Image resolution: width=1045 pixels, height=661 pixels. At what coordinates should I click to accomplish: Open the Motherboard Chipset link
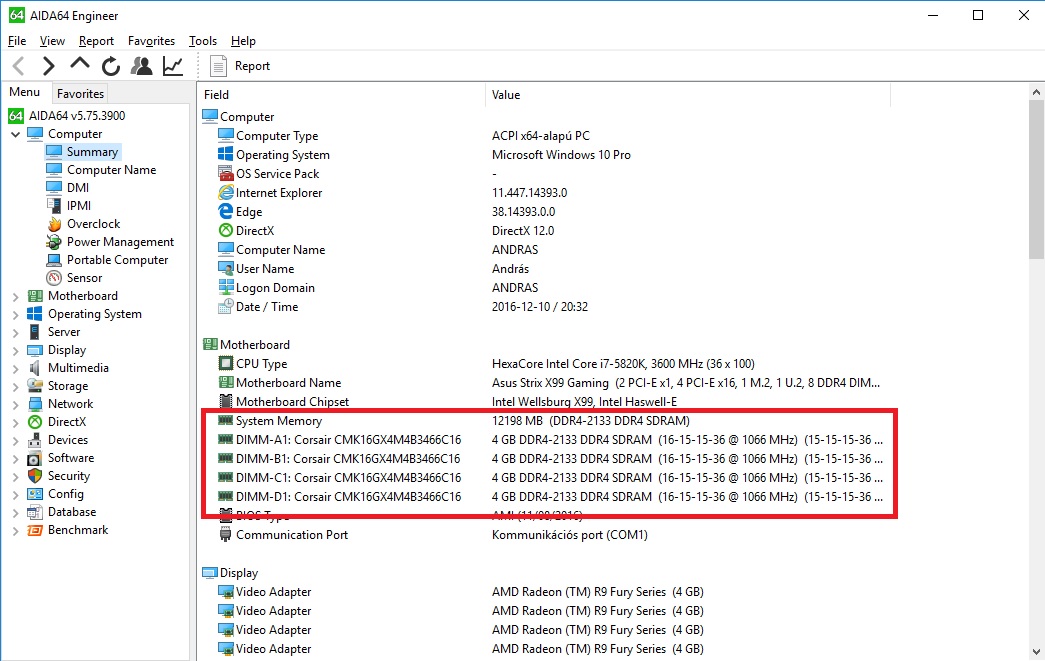pos(293,402)
